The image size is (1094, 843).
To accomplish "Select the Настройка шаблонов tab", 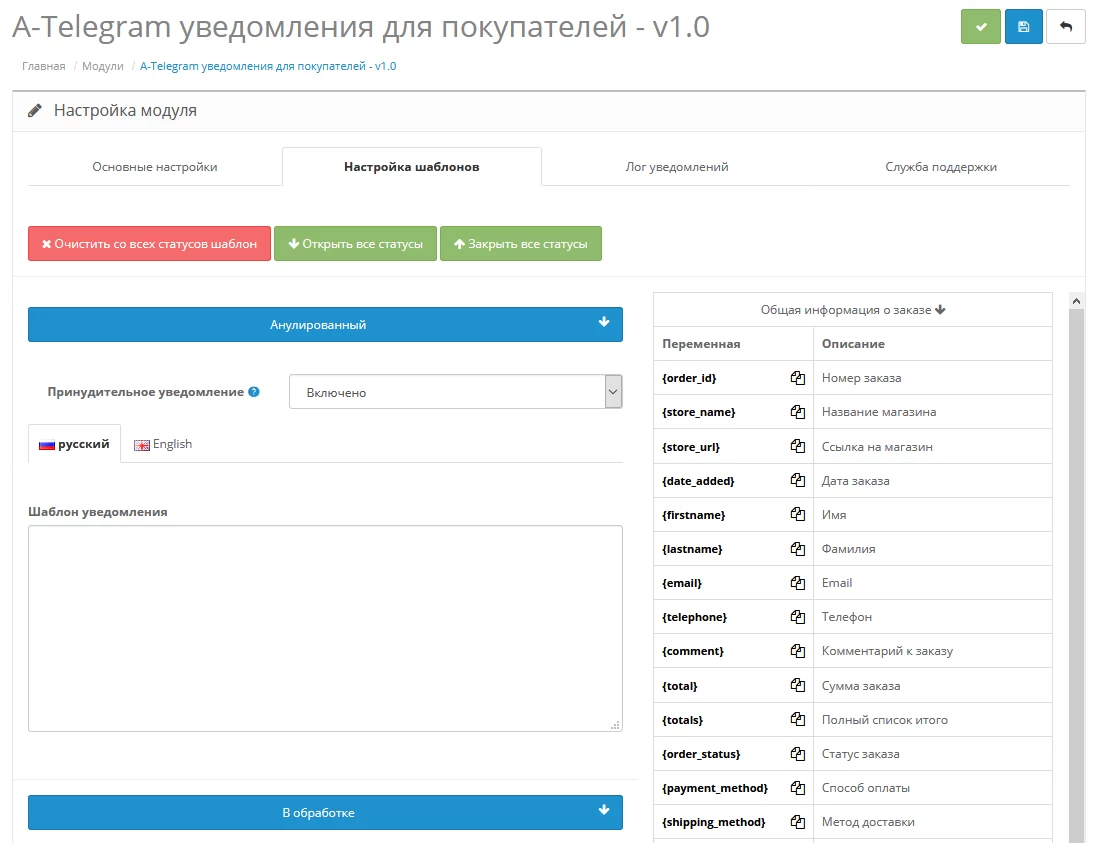I will [412, 167].
